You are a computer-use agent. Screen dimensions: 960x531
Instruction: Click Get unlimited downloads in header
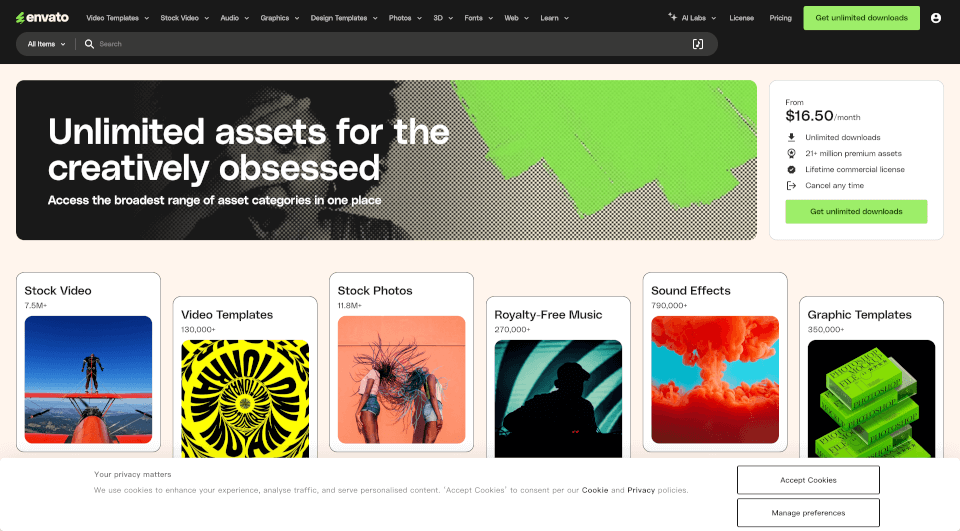861,18
